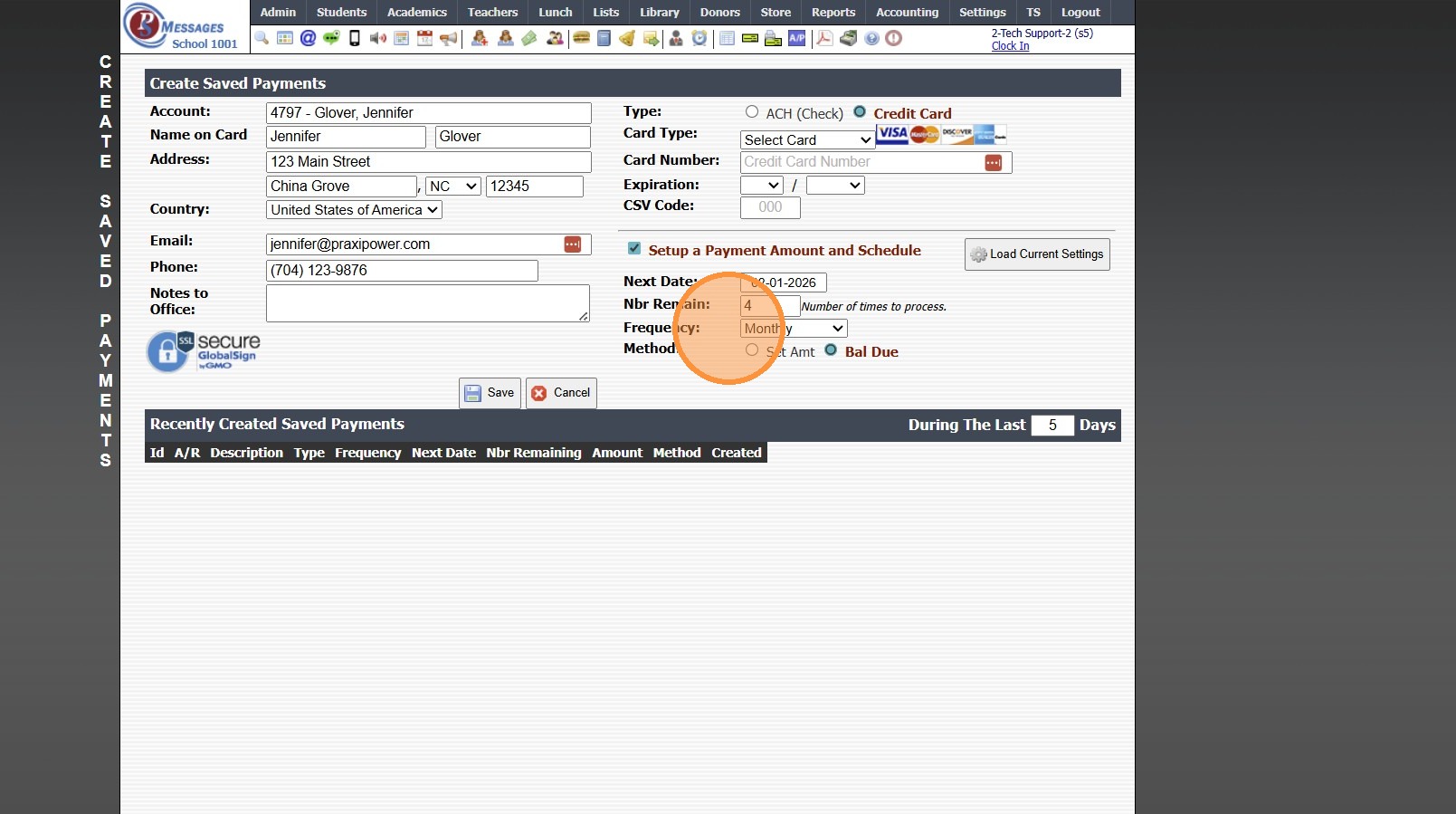Open the expiration year dropdown
This screenshot has width=1456, height=814.
point(835,186)
